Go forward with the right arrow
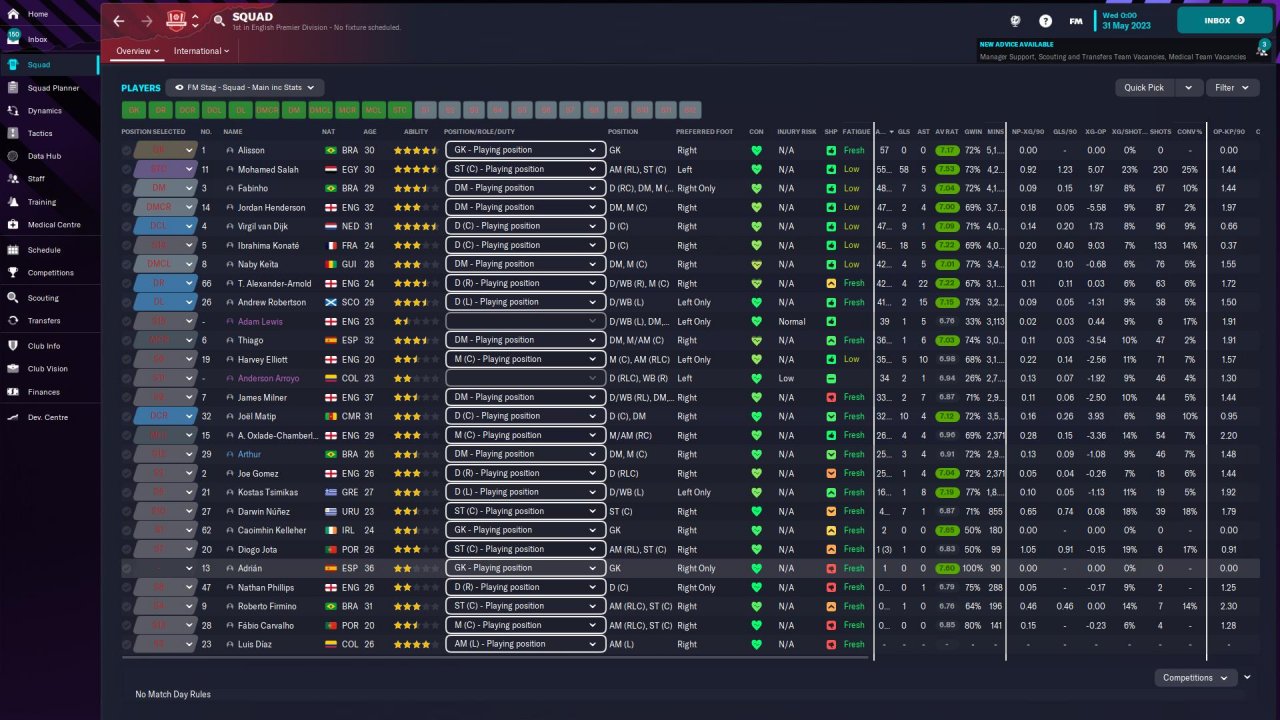1280x720 pixels. point(147,20)
